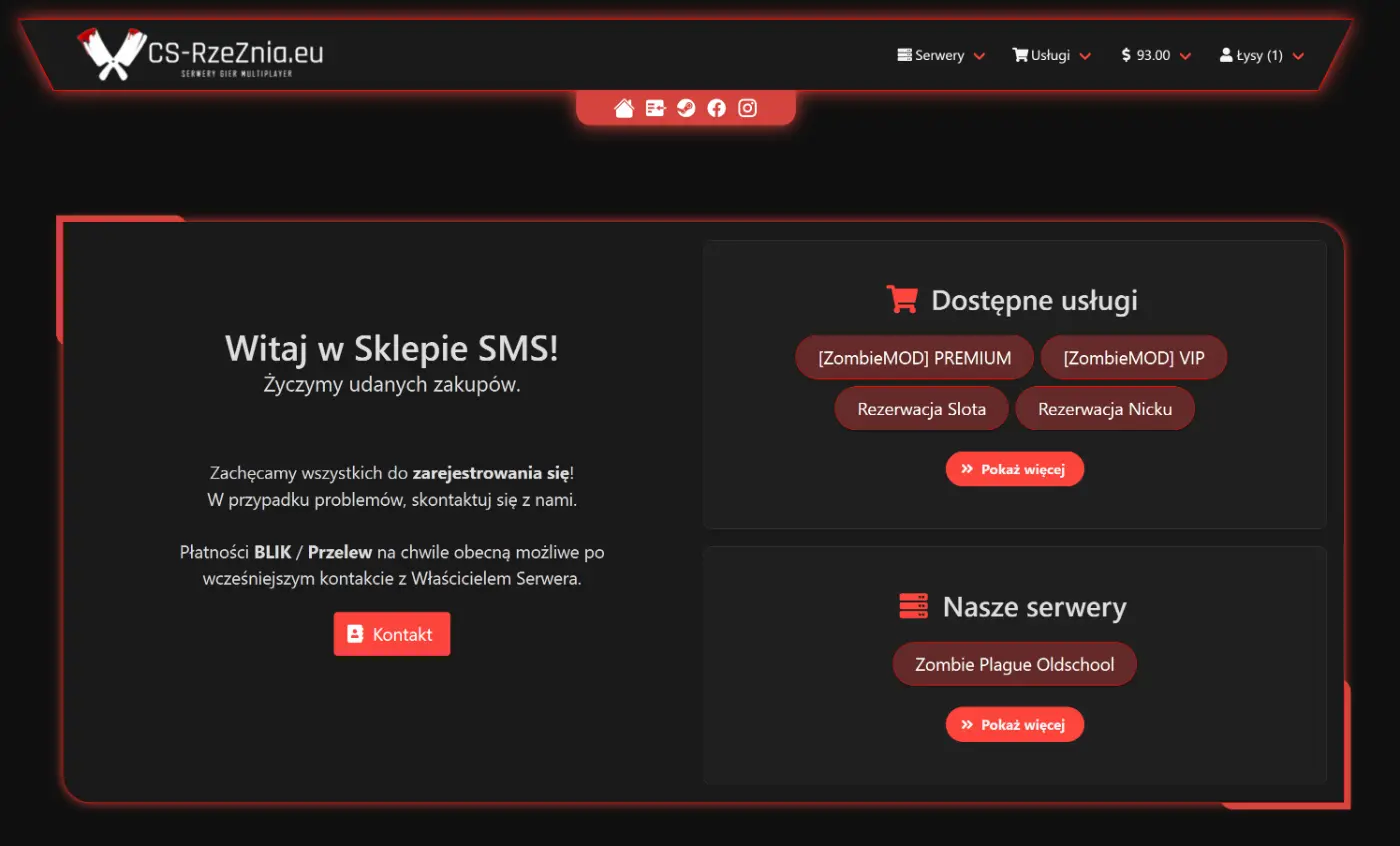This screenshot has height=846, width=1400.
Task: Open the Steam icon link
Action: 686,108
